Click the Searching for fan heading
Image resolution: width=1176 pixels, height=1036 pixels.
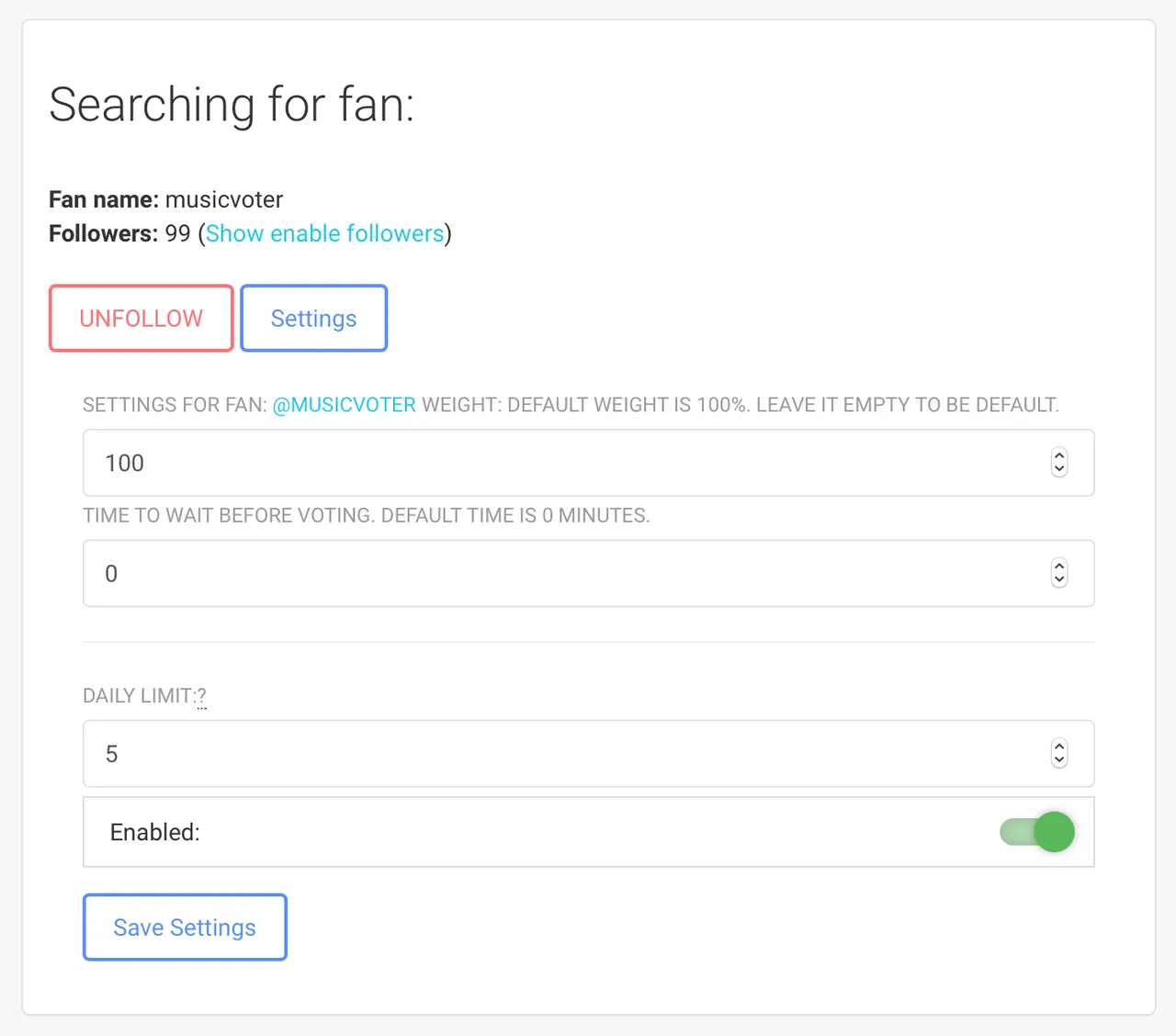pos(232,105)
